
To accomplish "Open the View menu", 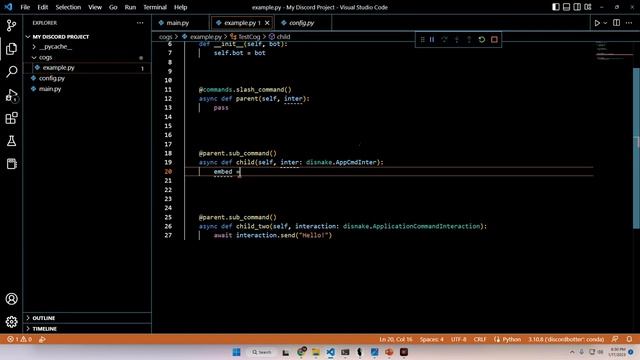I will (x=95, y=7).
